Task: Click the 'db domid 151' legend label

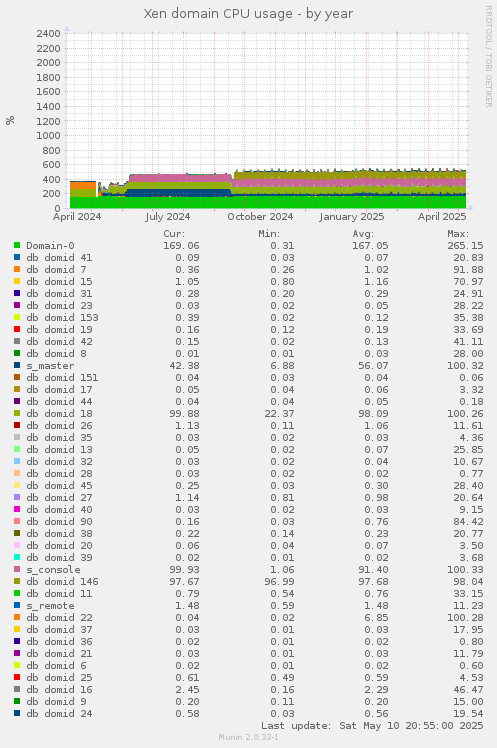Action: point(62,378)
